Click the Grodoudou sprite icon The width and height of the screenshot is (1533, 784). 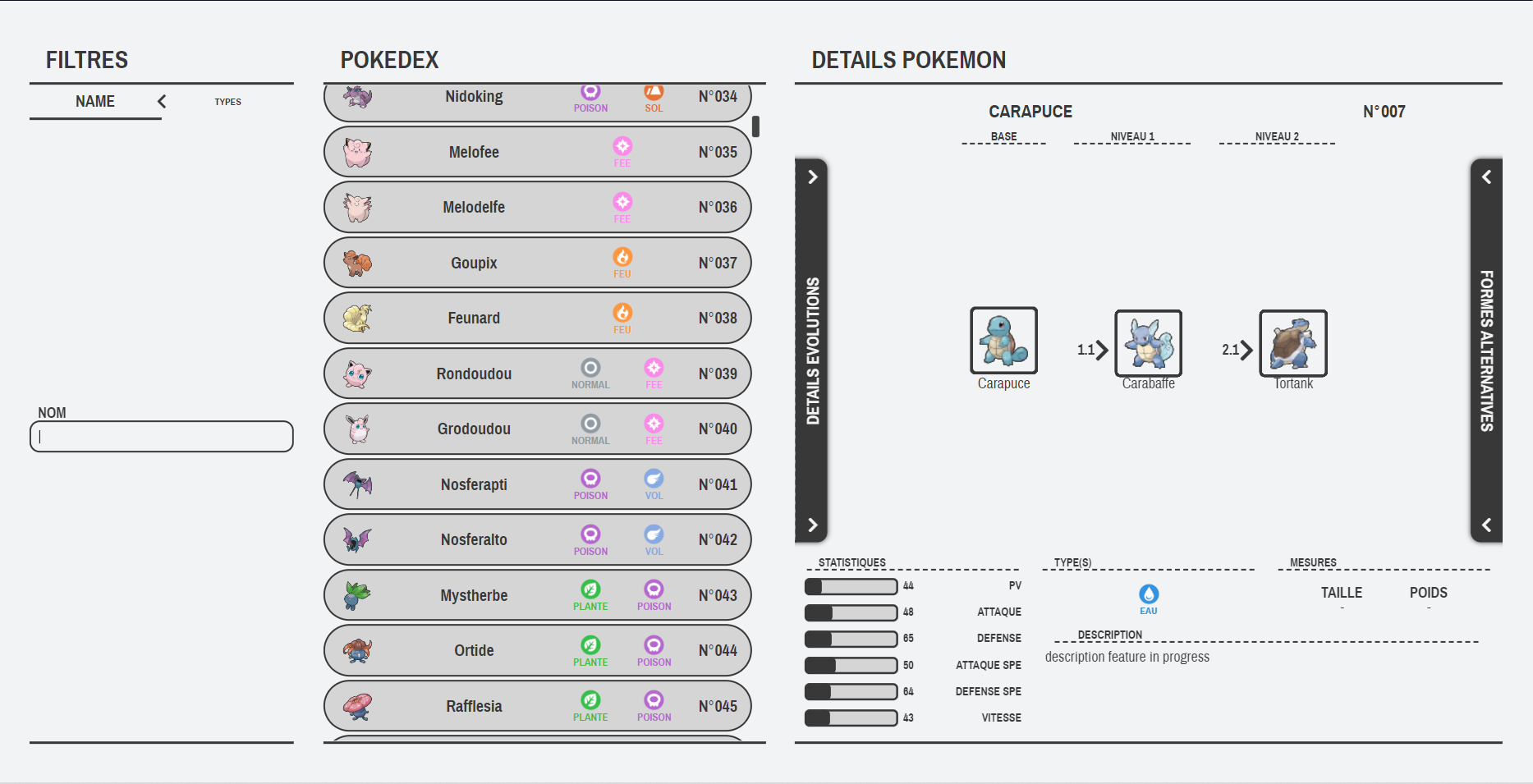pyautogui.click(x=357, y=429)
